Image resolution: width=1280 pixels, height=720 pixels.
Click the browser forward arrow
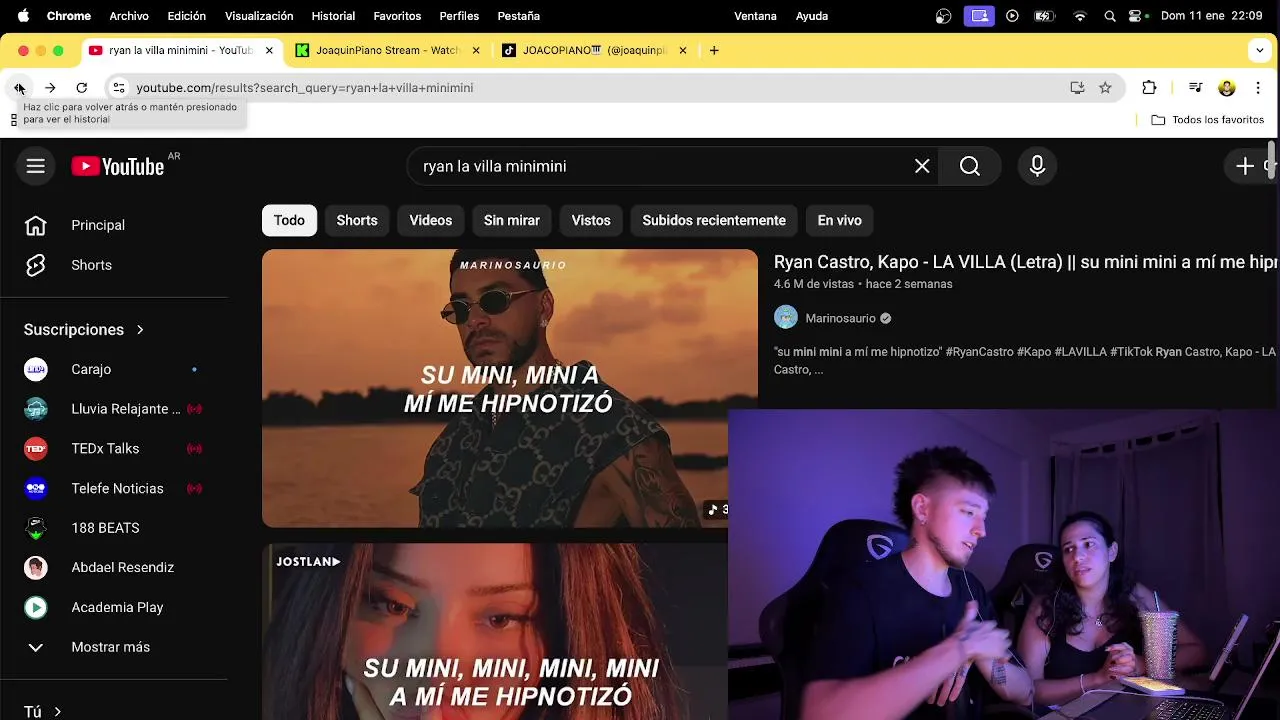click(50, 88)
